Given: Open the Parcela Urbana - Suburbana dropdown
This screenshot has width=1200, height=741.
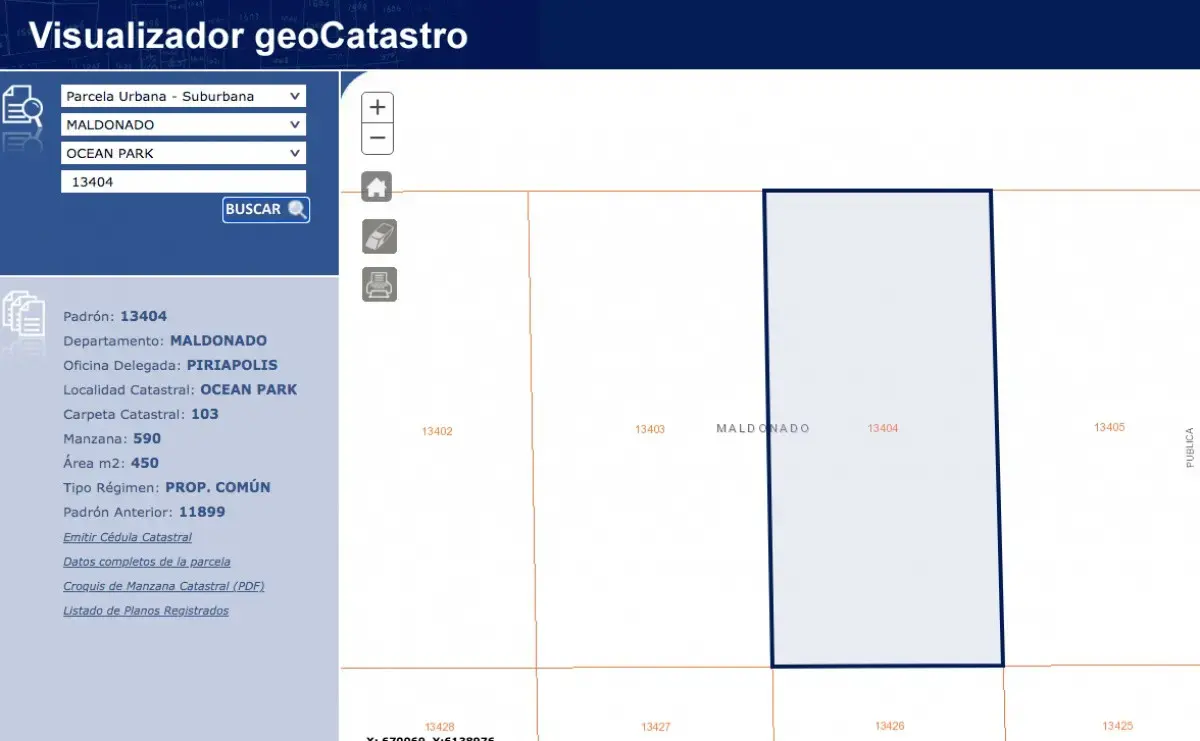Looking at the screenshot, I should pos(184,96).
